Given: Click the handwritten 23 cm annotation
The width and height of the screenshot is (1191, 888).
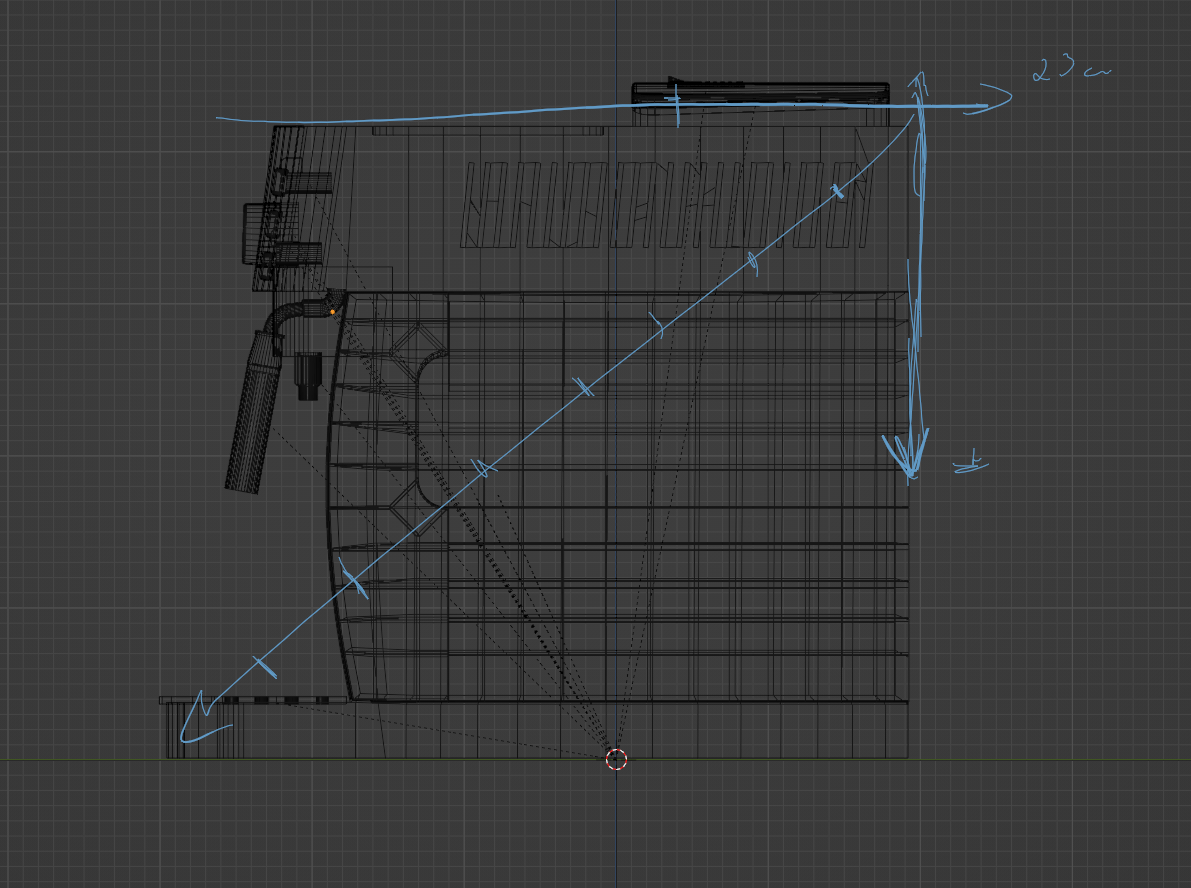Looking at the screenshot, I should (1071, 69).
